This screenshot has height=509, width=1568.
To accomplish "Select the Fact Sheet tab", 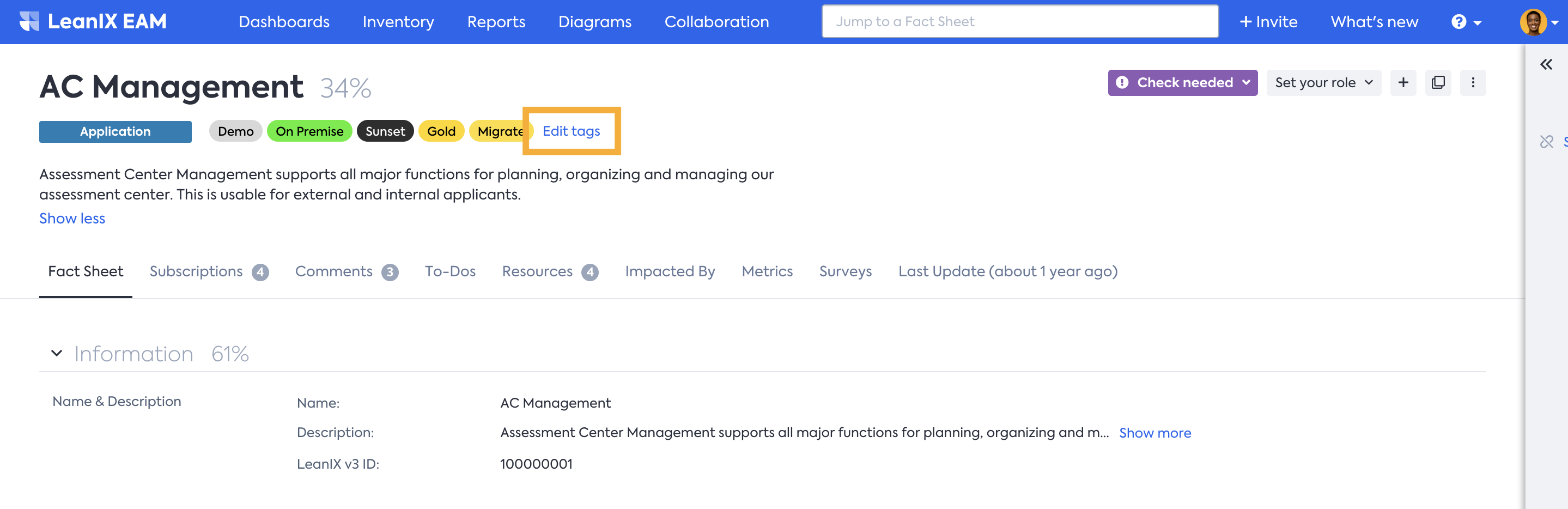I will coord(86,271).
